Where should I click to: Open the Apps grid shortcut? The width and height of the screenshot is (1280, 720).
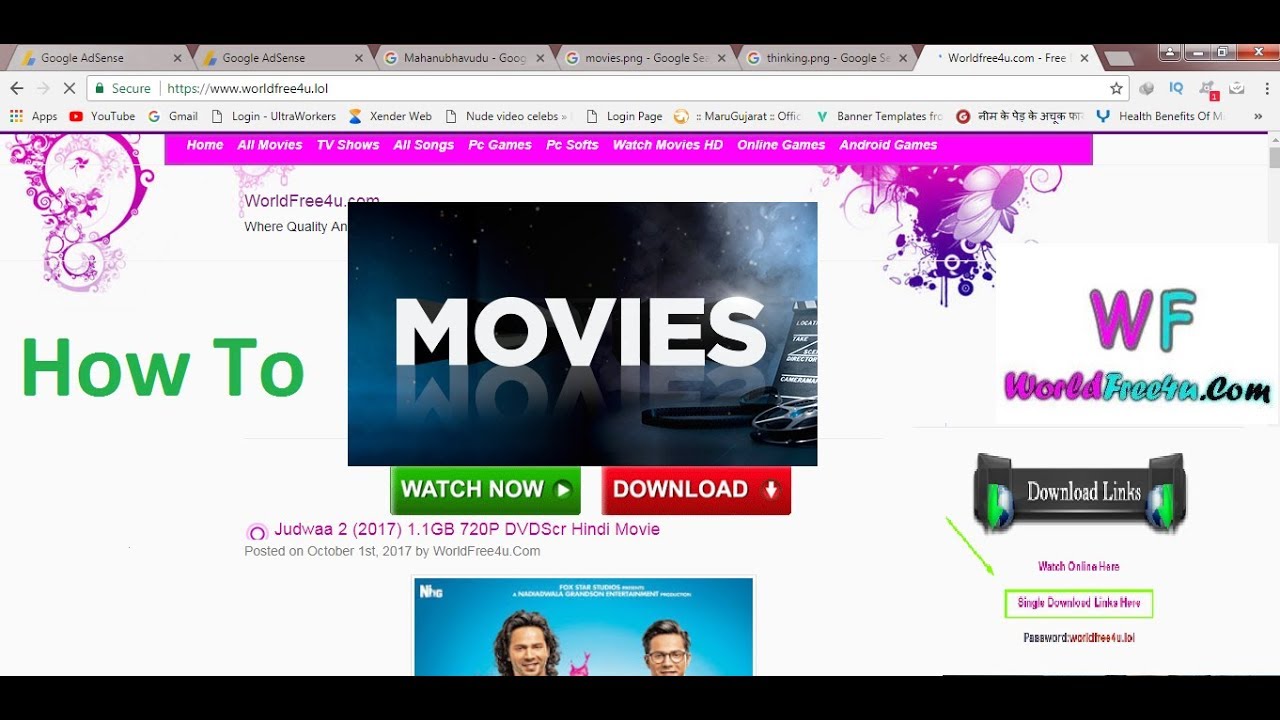pos(34,116)
